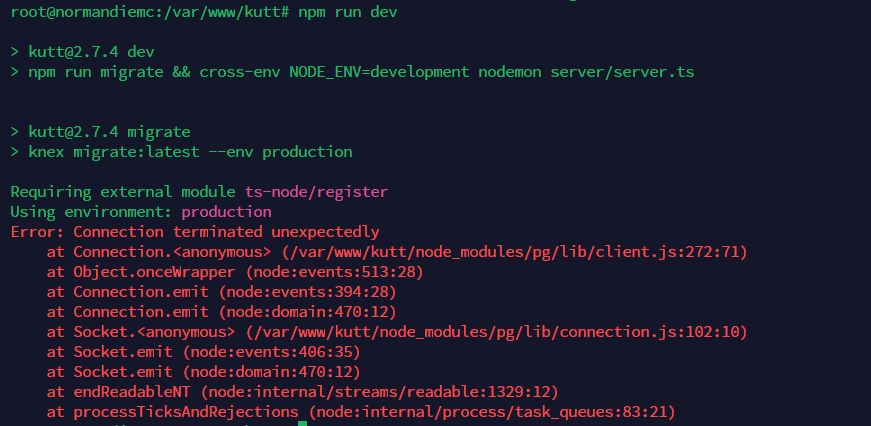
Task: Click the 'npm run dev' command text
Action: [348, 12]
